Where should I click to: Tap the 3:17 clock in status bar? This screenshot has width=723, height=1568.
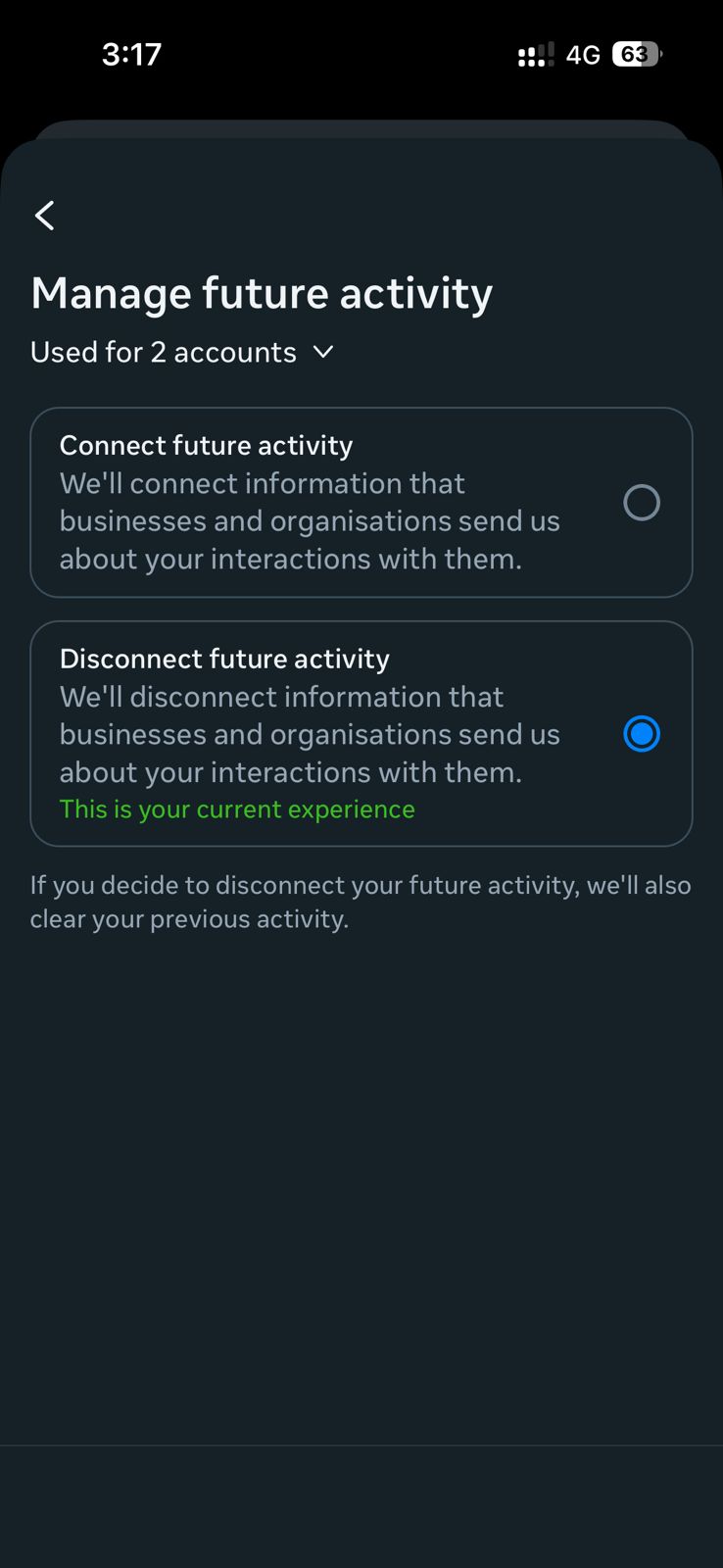click(131, 54)
